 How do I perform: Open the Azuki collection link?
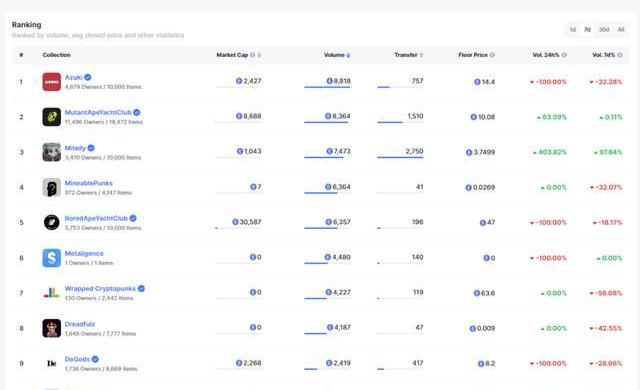click(x=73, y=77)
